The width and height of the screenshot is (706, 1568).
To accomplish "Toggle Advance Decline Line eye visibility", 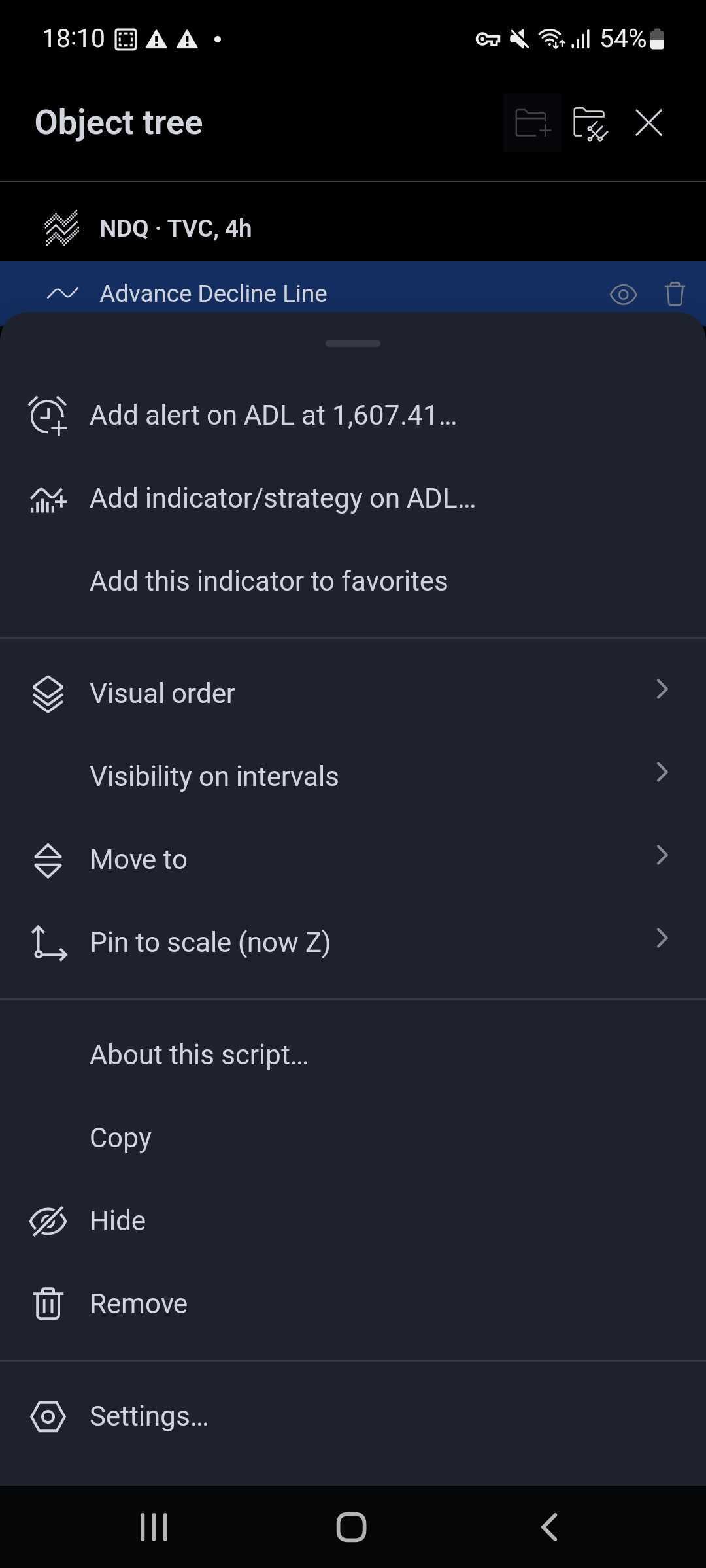I will (623, 295).
